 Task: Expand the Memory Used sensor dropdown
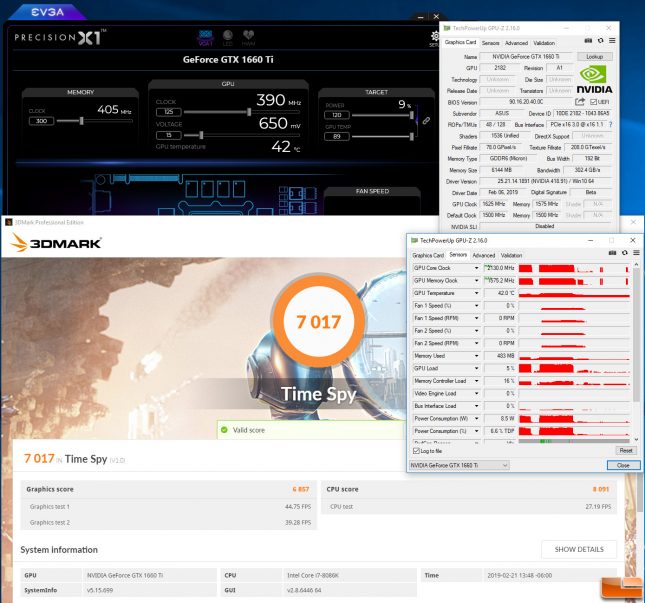476,356
